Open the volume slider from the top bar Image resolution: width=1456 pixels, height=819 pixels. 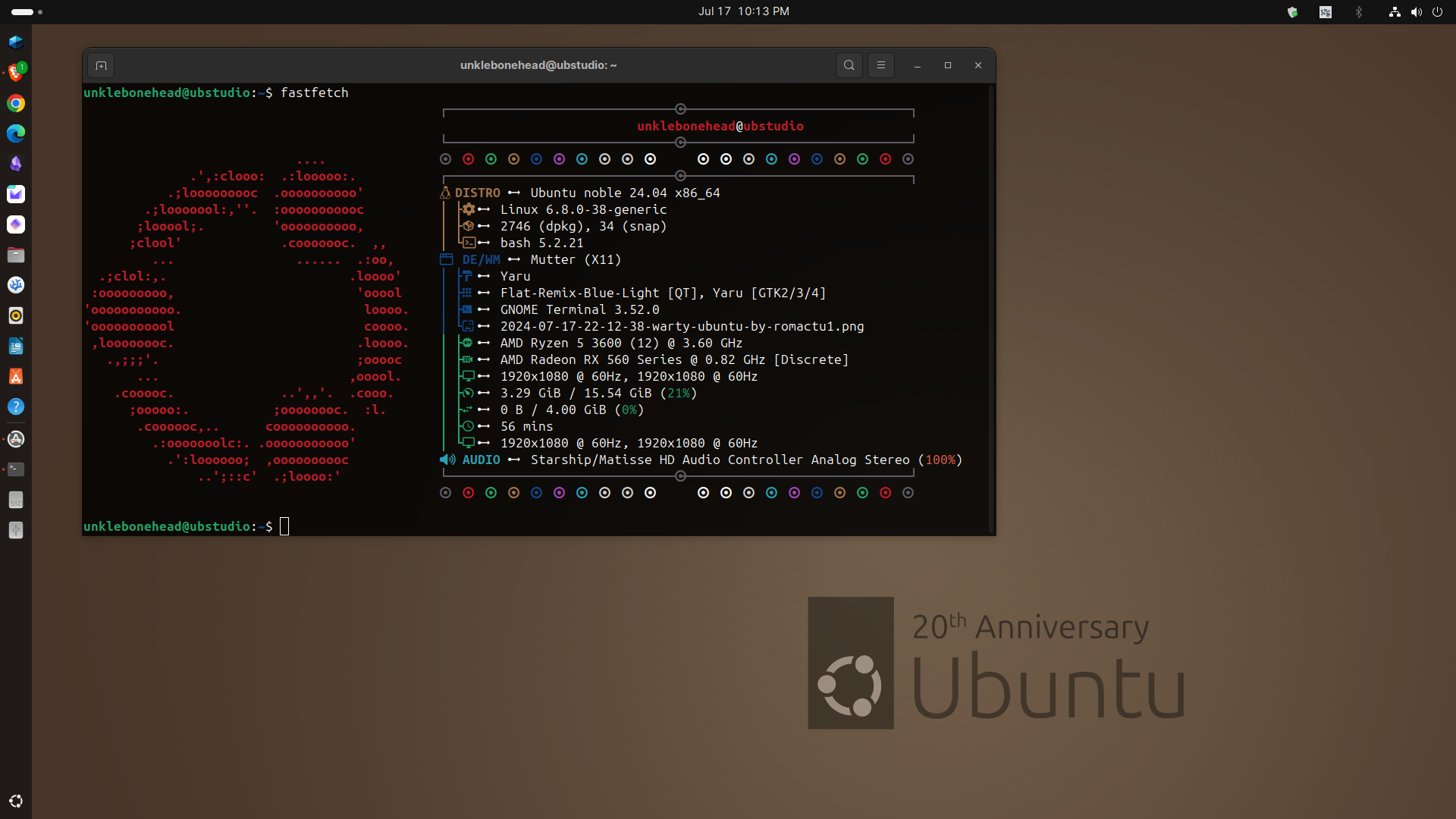coord(1417,12)
